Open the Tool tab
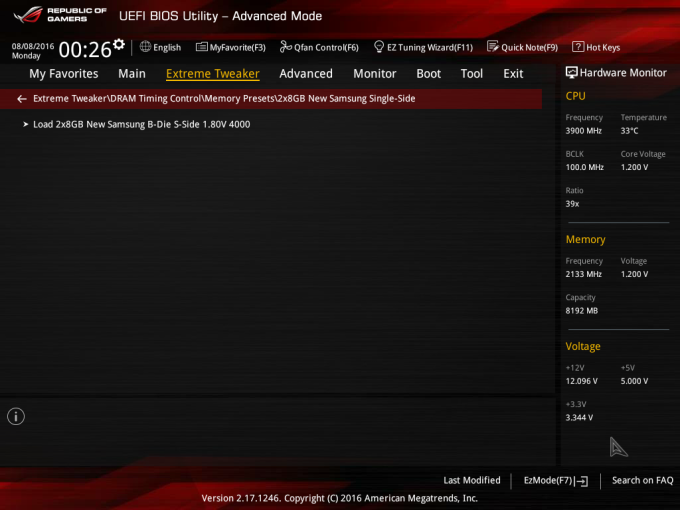 (472, 74)
